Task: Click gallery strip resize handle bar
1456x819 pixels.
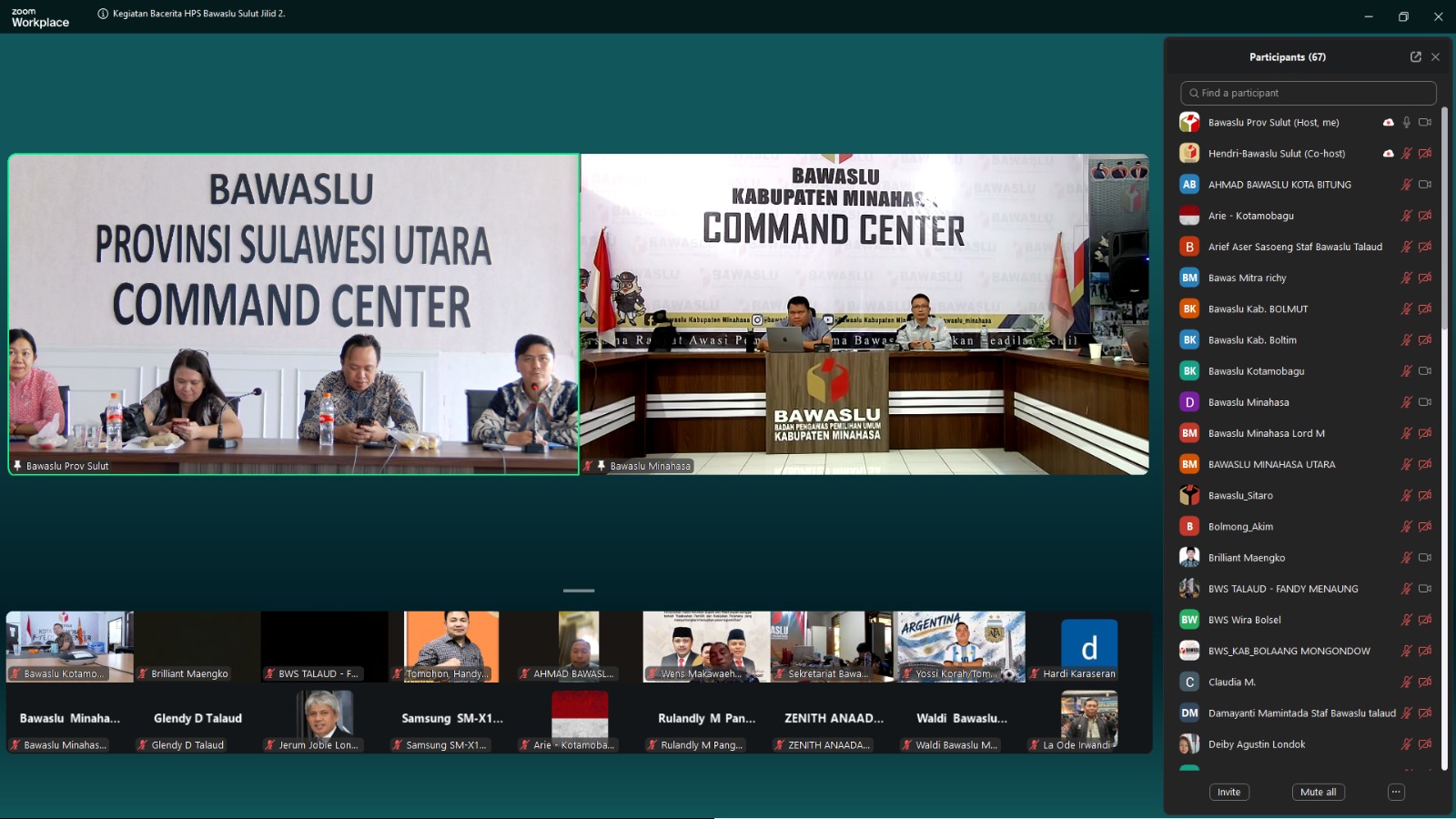Action: coord(579,591)
